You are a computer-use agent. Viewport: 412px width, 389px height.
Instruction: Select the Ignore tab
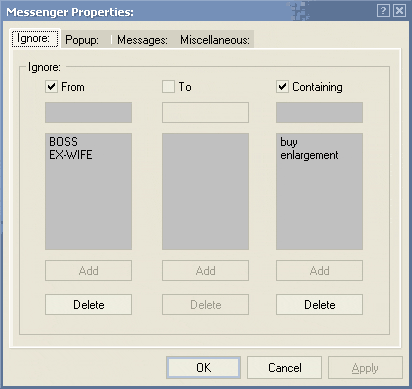point(34,39)
